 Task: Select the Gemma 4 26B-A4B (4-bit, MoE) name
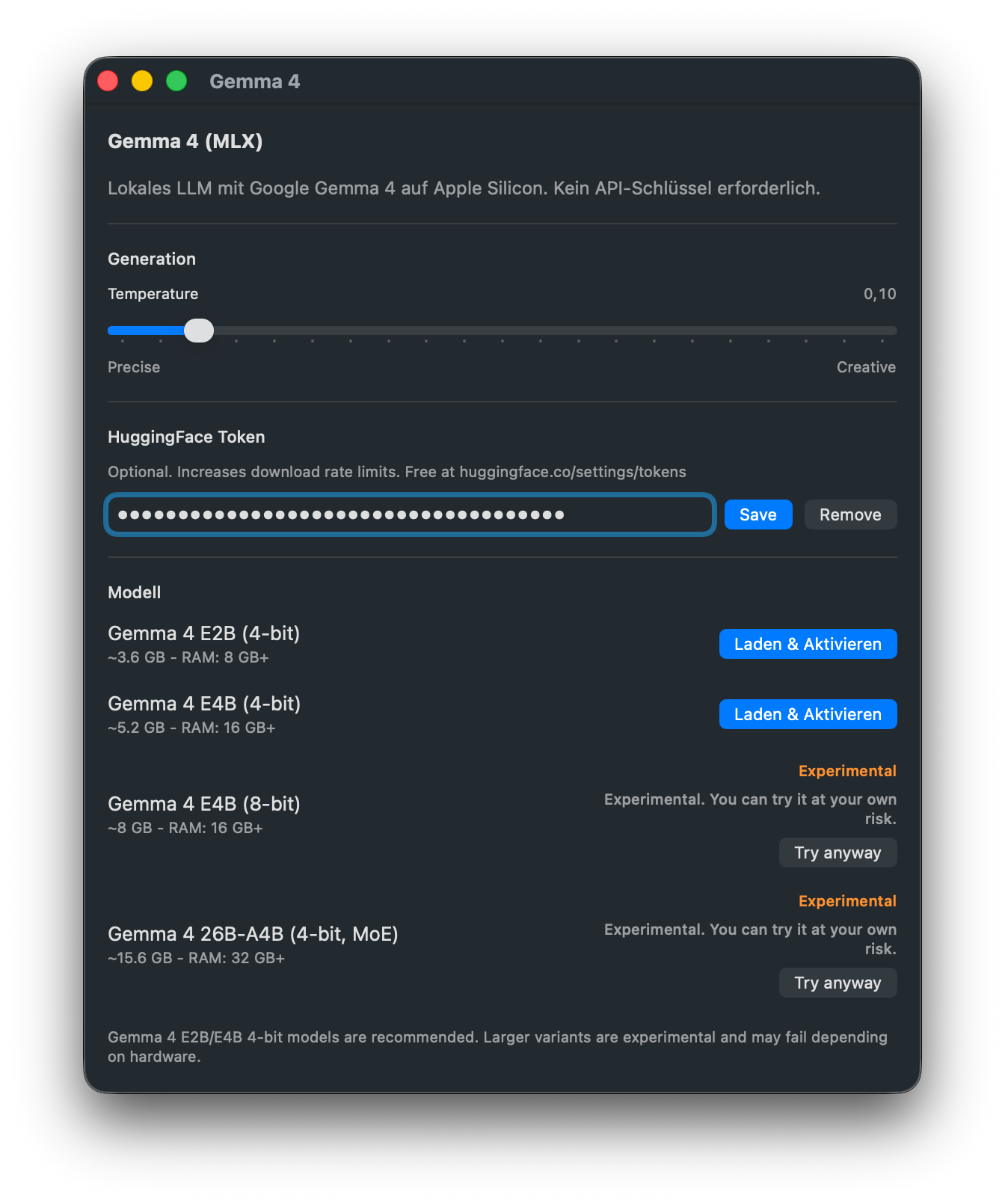pyautogui.click(x=253, y=934)
